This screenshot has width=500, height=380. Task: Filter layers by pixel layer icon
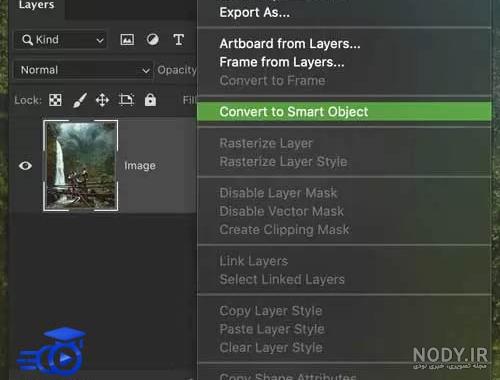point(127,40)
